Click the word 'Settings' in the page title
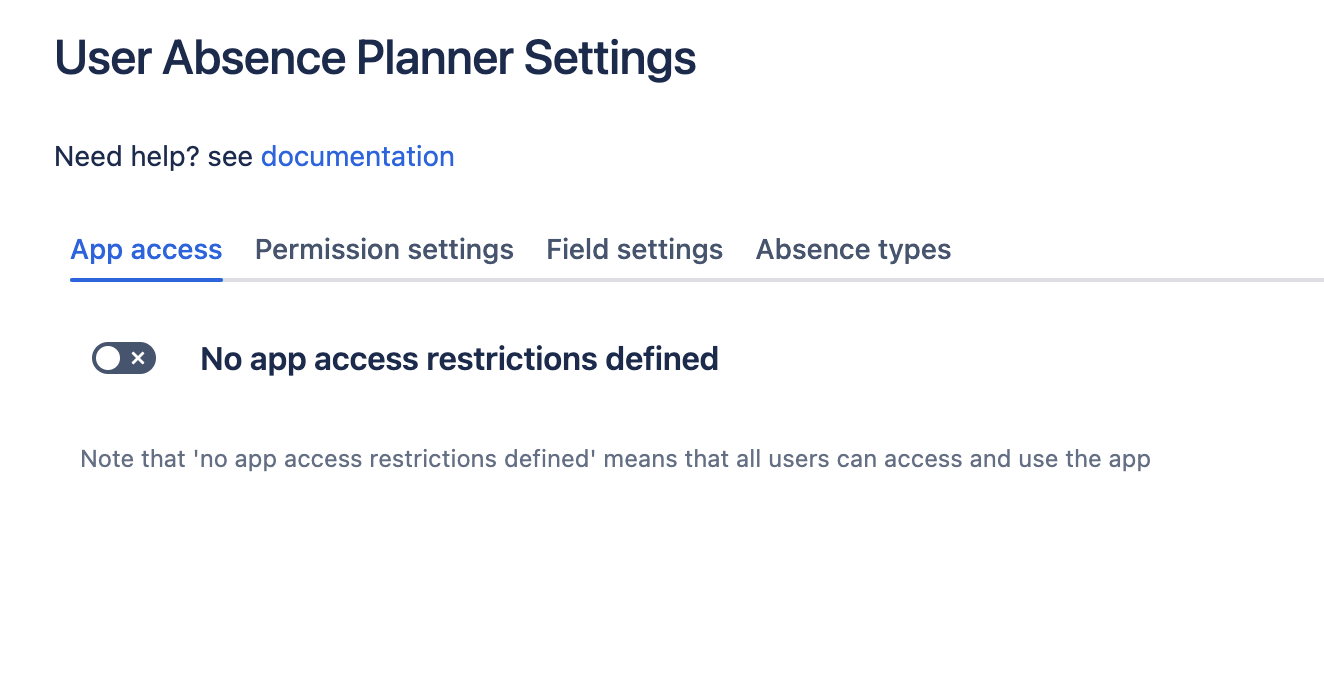1324x682 pixels. 610,58
